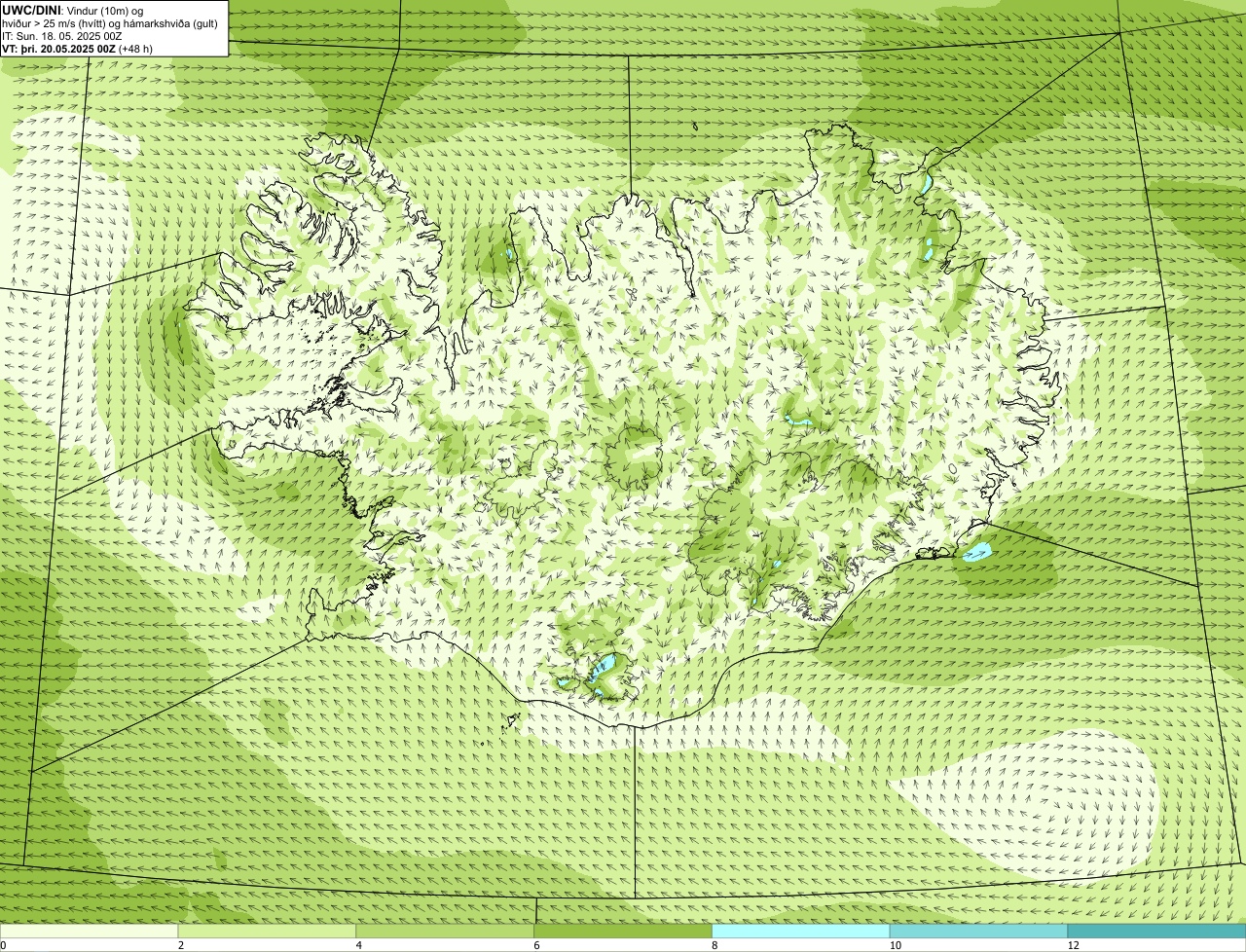The image size is (1246, 952).
Task: Click the "2" tick label on color scale
Action: [x=180, y=945]
